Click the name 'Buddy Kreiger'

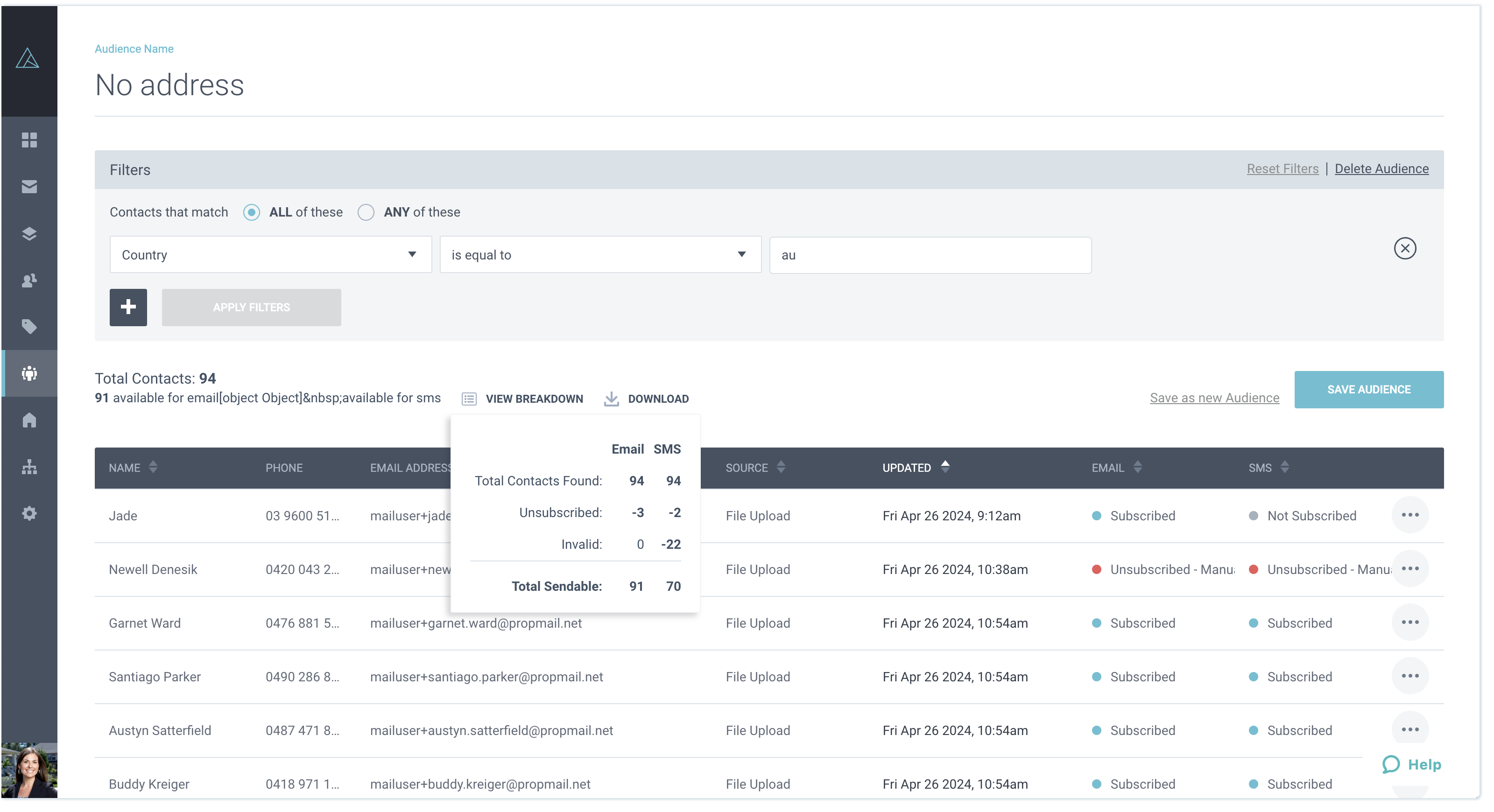tap(149, 784)
